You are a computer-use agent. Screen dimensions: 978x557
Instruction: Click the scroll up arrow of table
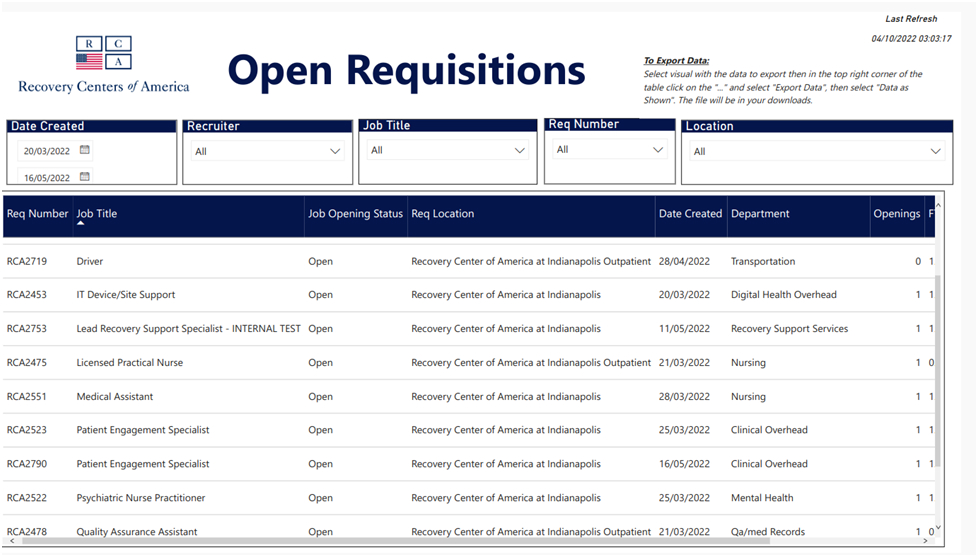point(937,204)
